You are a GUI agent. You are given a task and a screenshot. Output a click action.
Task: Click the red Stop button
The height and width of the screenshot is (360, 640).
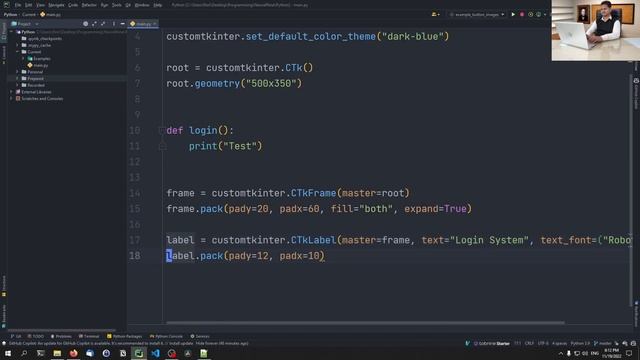tap(522, 14)
